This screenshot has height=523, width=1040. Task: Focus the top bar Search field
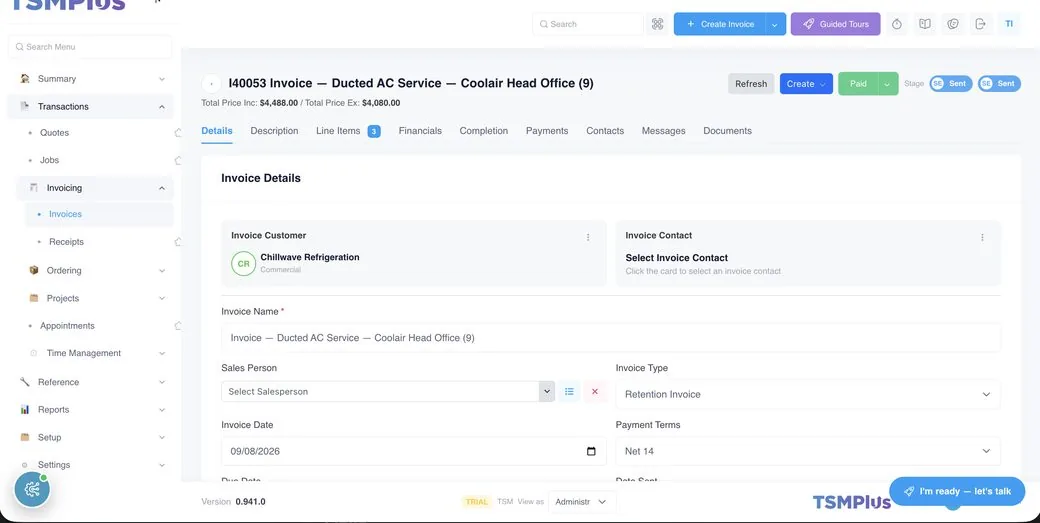coord(588,24)
